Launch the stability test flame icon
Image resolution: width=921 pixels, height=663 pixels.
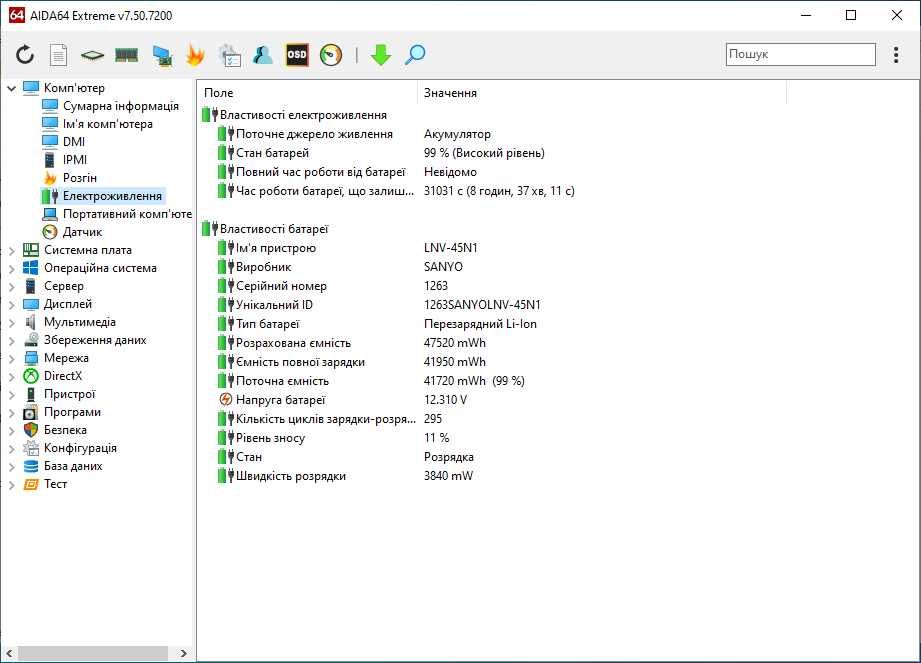coord(195,55)
